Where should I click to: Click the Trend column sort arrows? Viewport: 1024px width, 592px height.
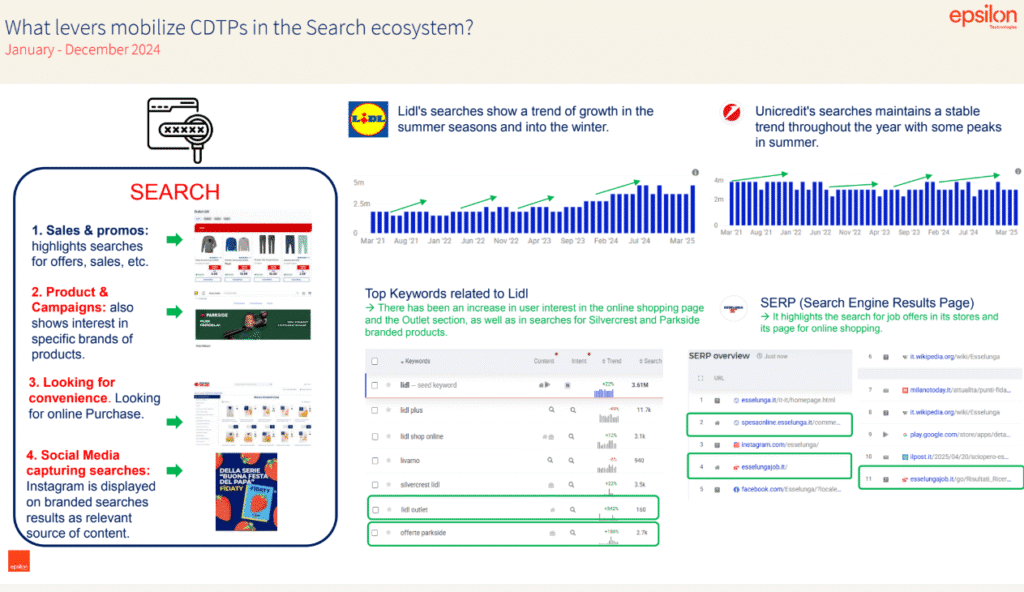pos(603,361)
